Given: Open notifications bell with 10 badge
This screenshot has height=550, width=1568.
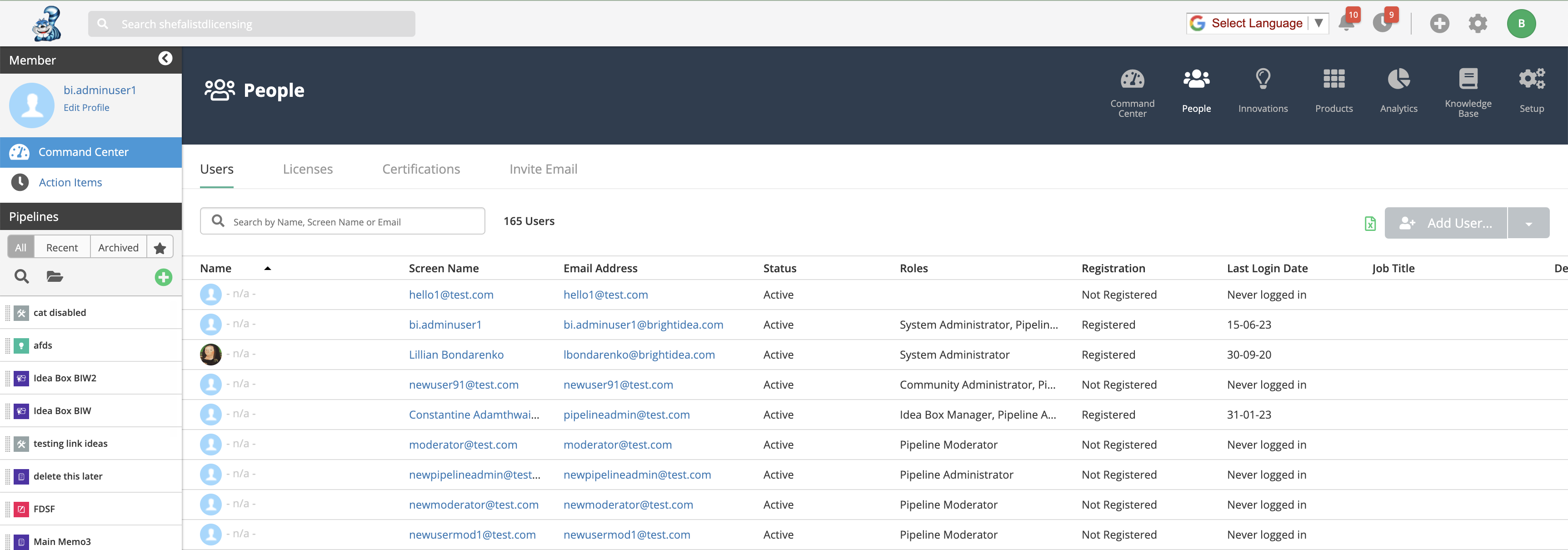Looking at the screenshot, I should (x=1347, y=23).
